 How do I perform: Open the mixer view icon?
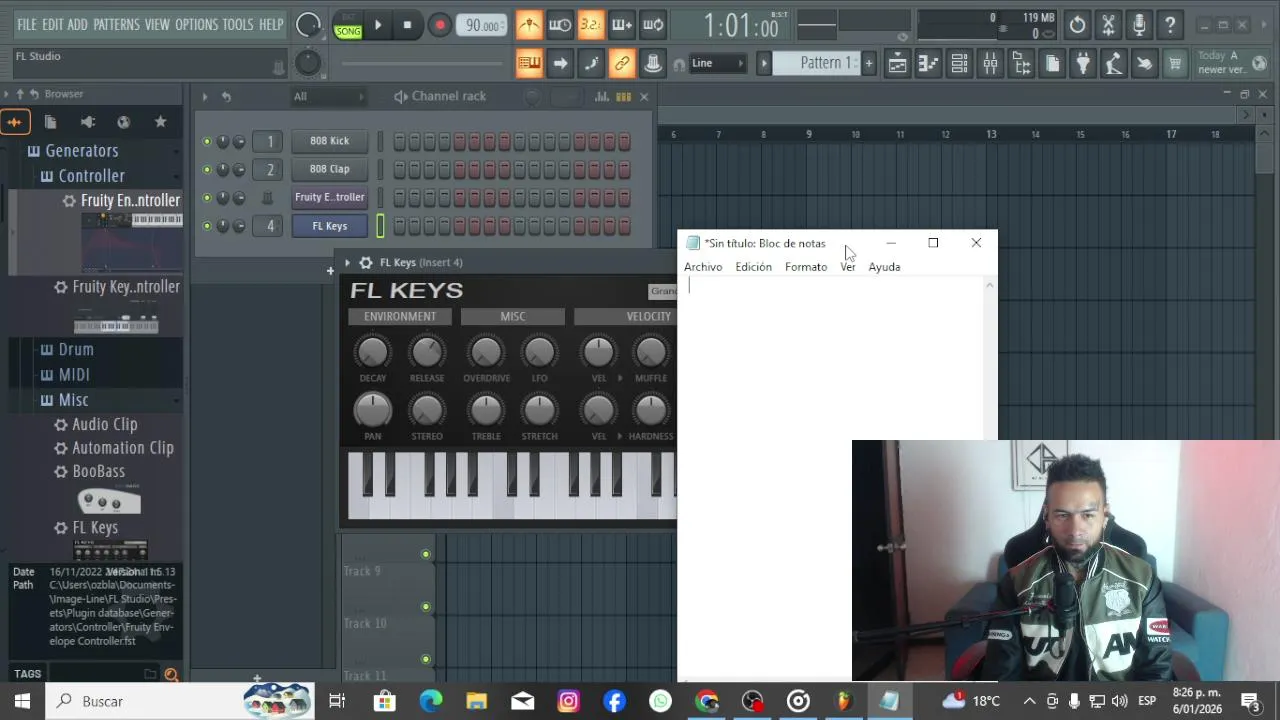(x=990, y=64)
